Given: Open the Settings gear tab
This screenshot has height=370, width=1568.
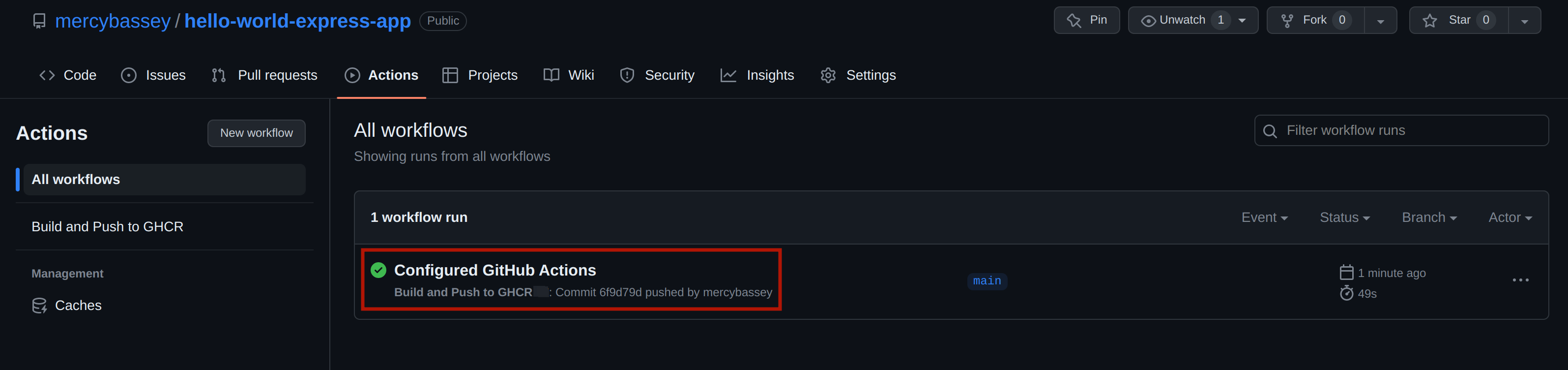Looking at the screenshot, I should click(858, 75).
